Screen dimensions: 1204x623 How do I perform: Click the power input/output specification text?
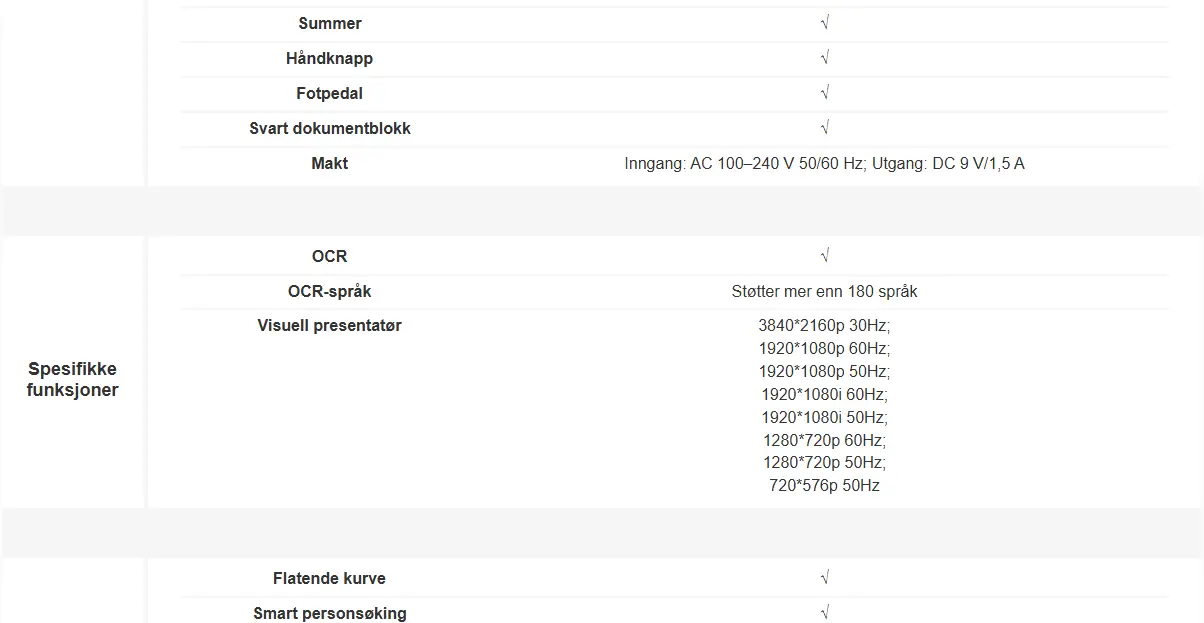[824, 163]
